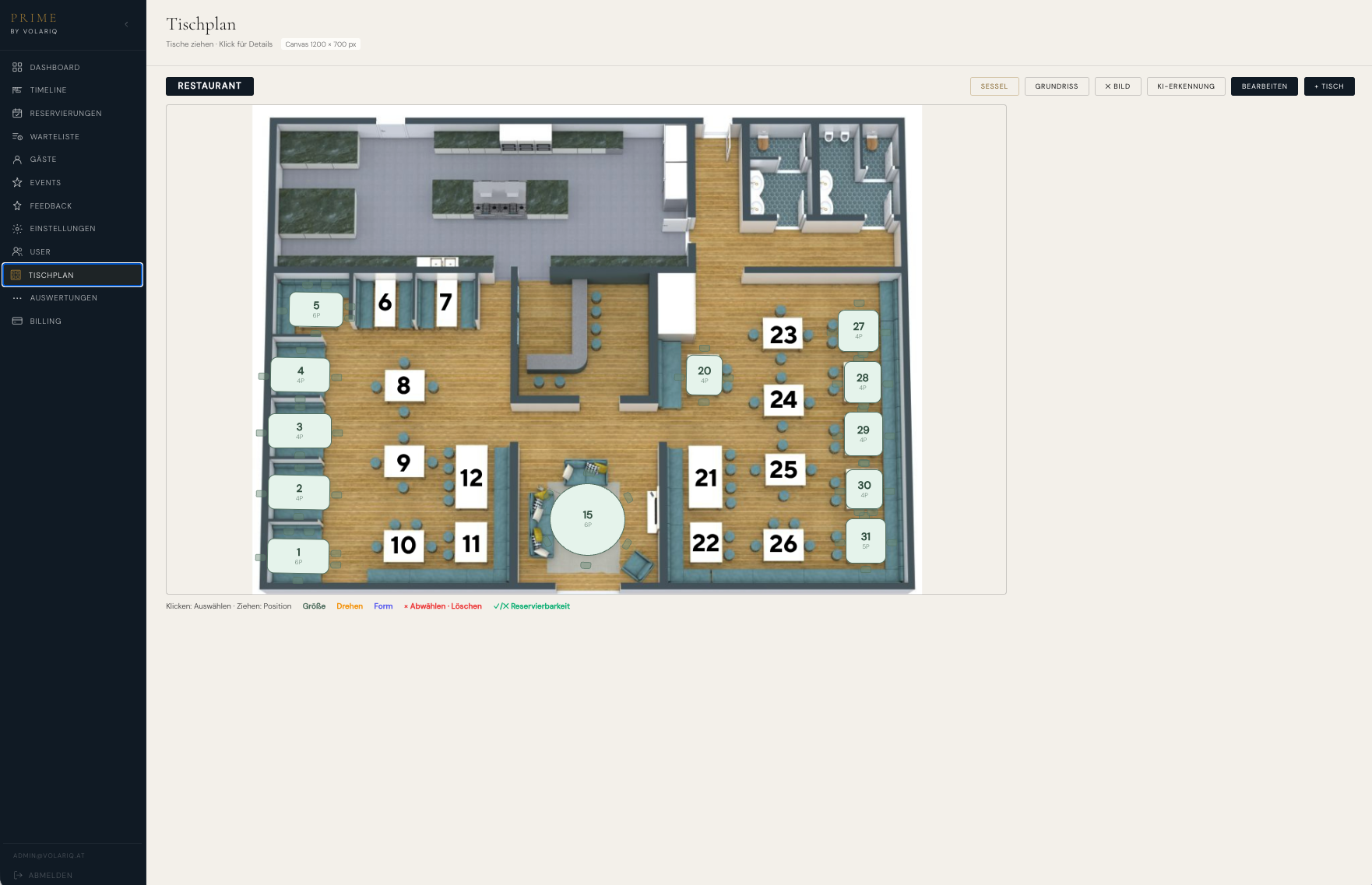Click the Billing card icon

pyautogui.click(x=17, y=321)
